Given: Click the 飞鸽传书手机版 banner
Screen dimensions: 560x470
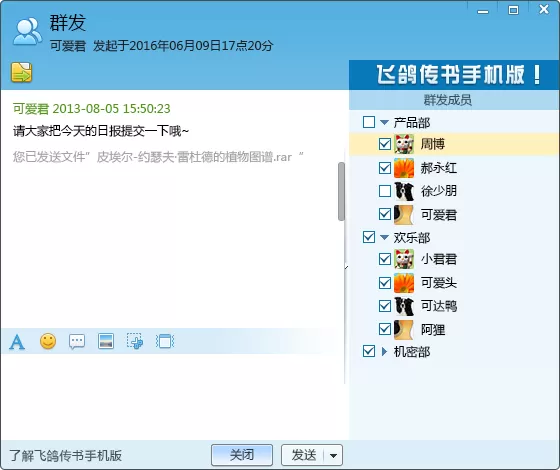Looking at the screenshot, I should [454, 75].
